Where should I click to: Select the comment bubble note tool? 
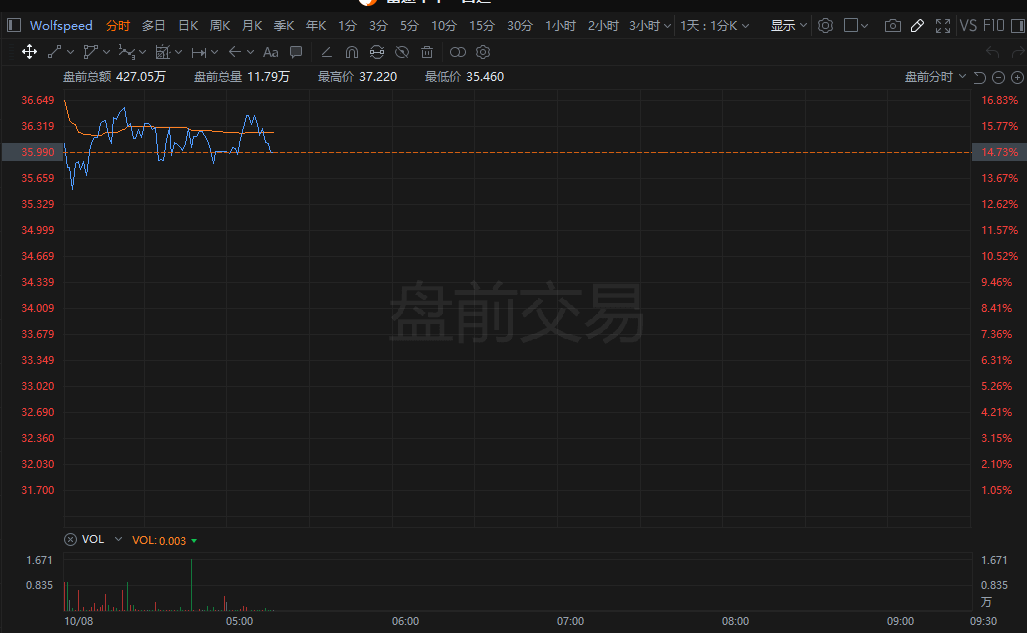pos(296,52)
